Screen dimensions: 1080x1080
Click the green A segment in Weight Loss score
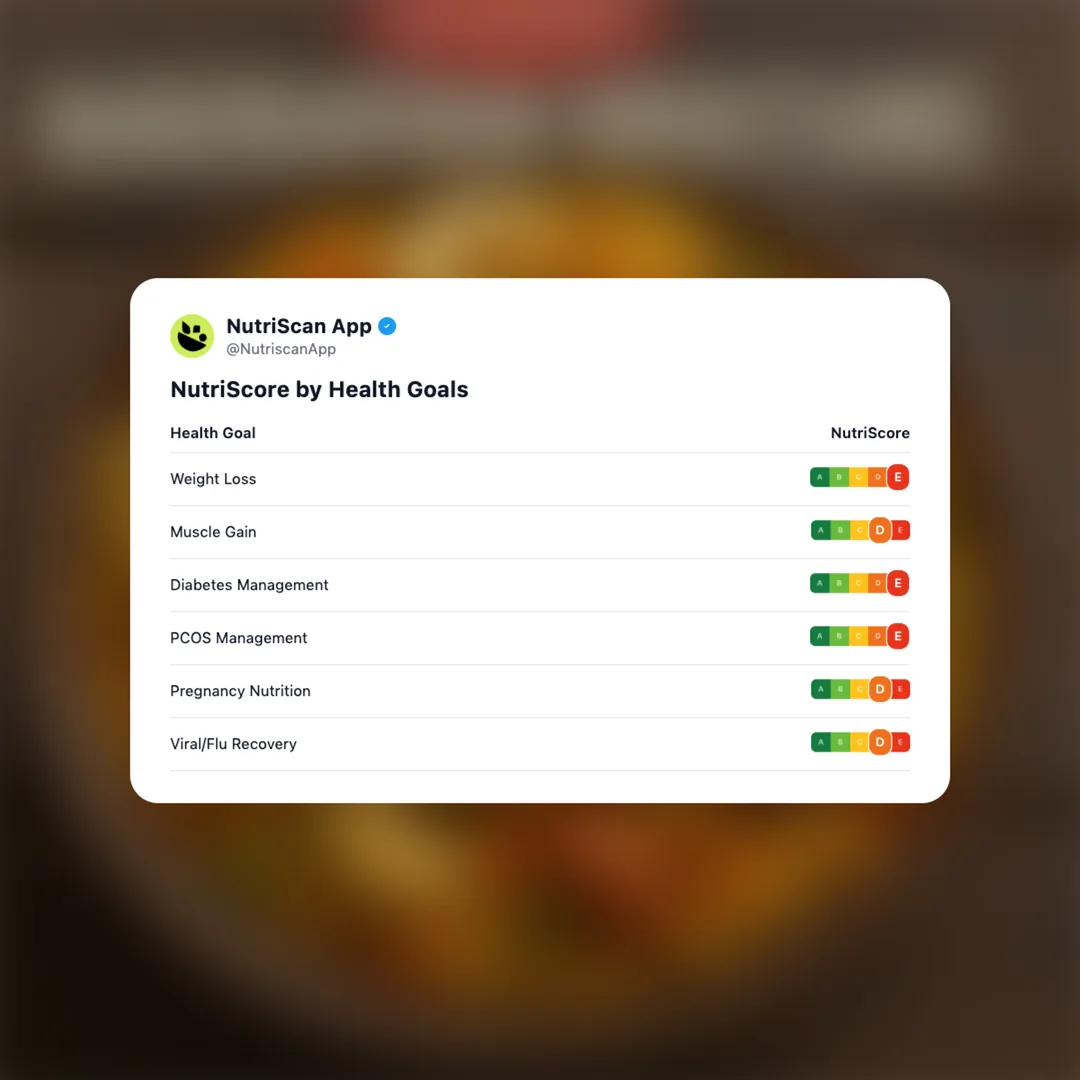pos(820,478)
